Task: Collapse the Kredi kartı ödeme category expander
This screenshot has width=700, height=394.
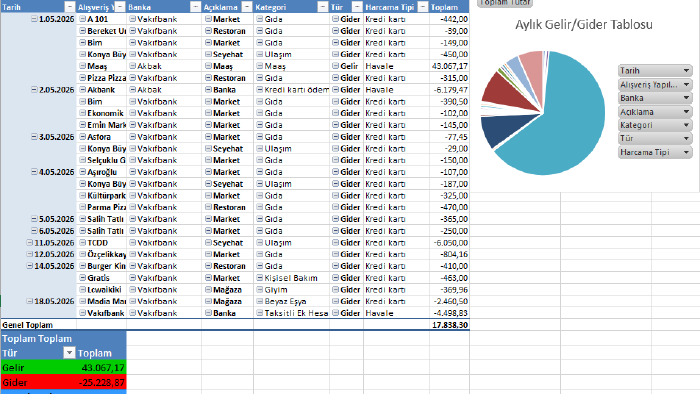Action: pos(260,90)
